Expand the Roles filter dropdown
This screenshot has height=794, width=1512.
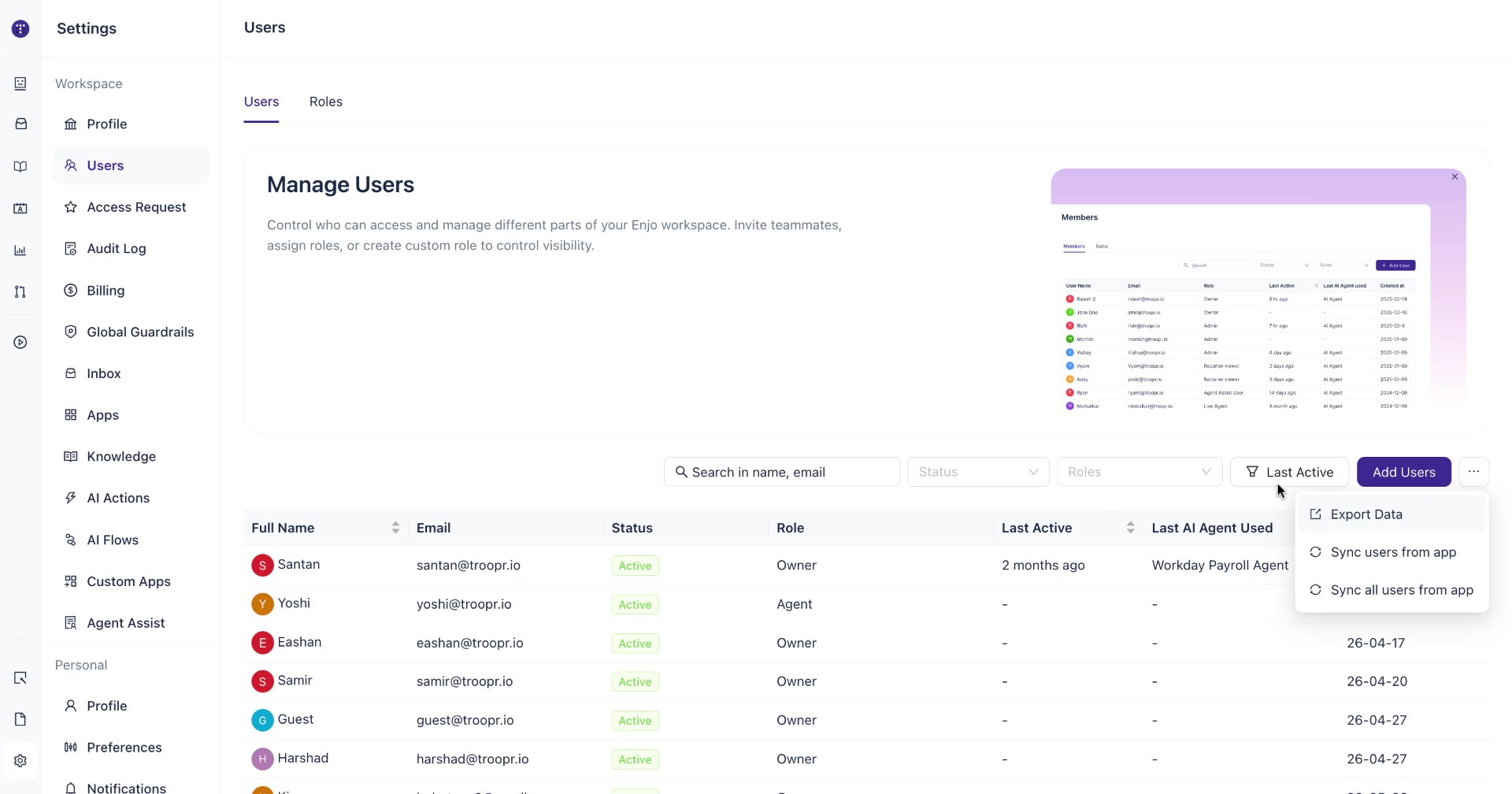coord(1140,472)
